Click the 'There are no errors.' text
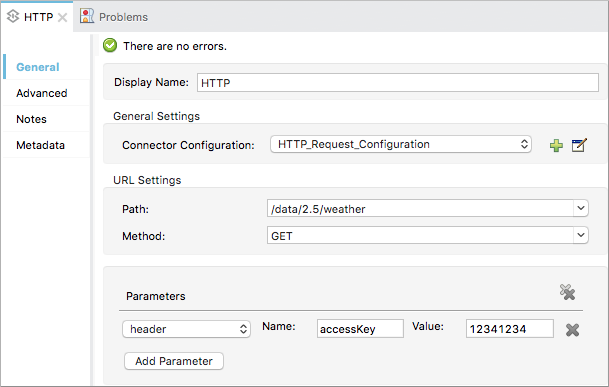 tap(175, 46)
